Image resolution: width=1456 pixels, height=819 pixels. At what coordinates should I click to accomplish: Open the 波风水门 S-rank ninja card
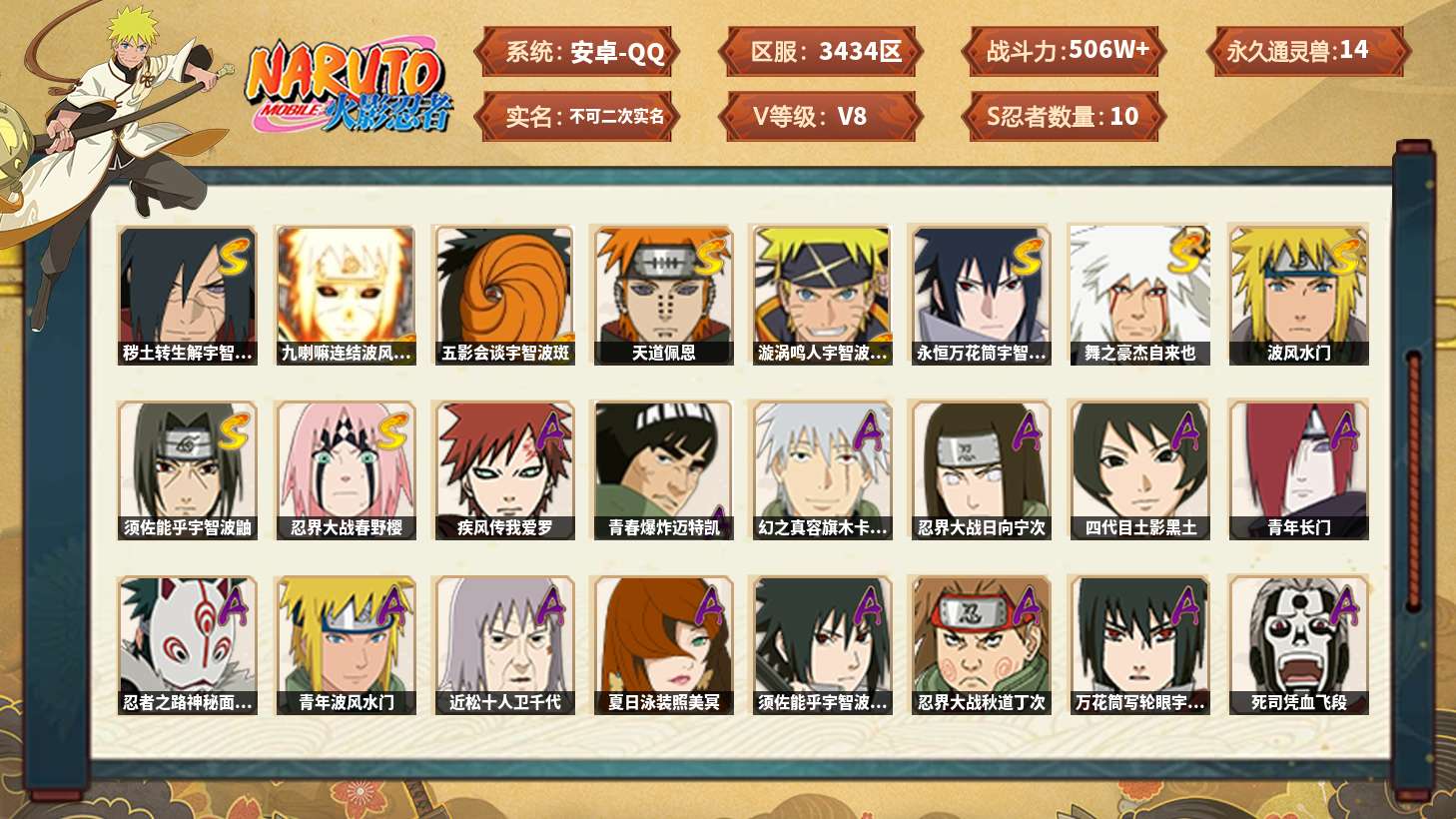point(1298,295)
